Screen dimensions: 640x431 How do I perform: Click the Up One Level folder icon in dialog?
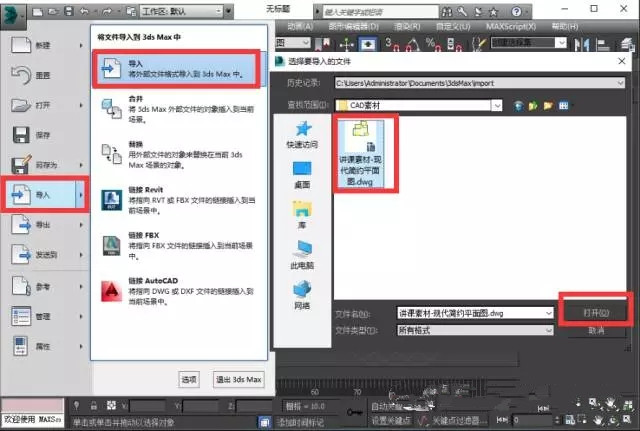pyautogui.click(x=533, y=106)
